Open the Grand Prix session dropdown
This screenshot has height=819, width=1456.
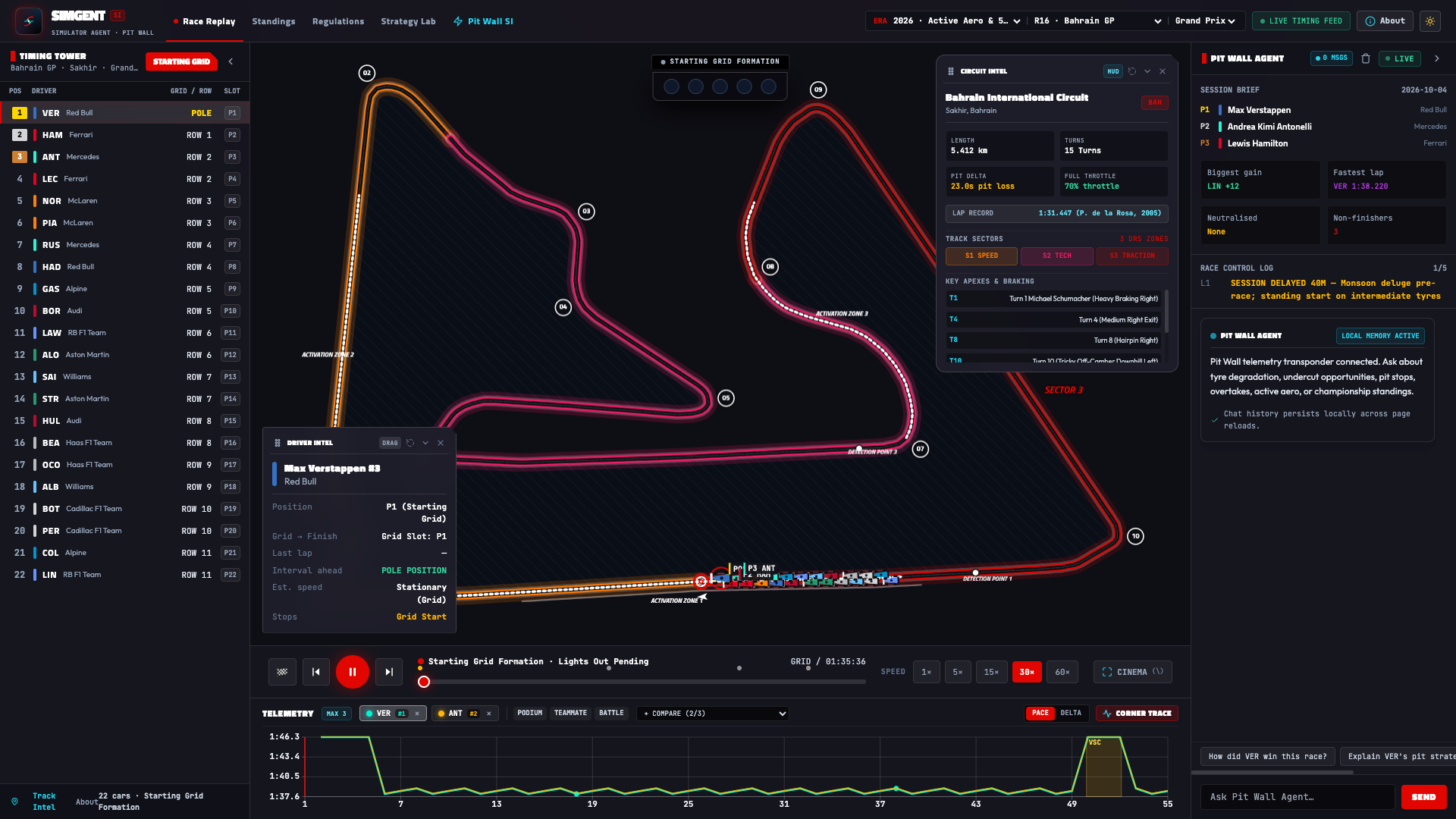tap(1205, 21)
